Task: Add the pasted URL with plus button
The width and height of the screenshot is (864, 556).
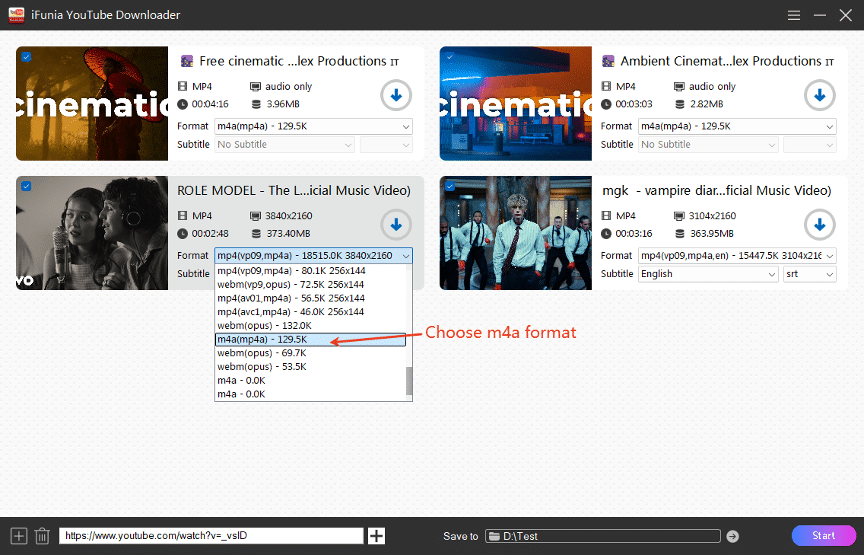Action: (x=376, y=536)
